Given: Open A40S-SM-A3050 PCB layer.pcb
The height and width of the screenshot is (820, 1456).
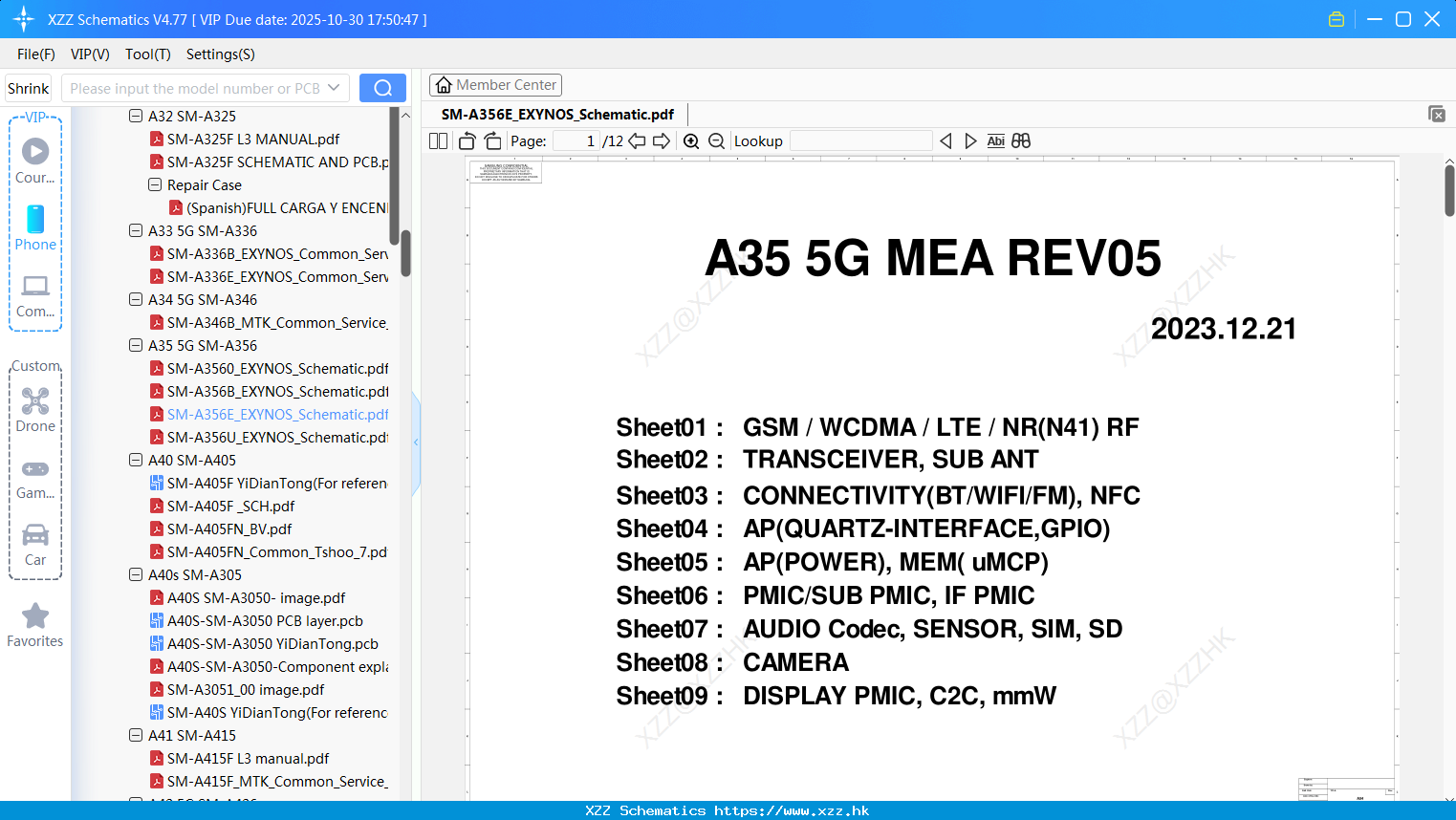Looking at the screenshot, I should 265,620.
